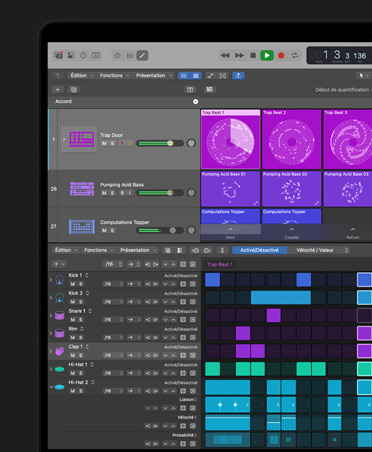Trigger the Couplet scene arrow
This screenshot has height=452, width=372.
pos(292,229)
